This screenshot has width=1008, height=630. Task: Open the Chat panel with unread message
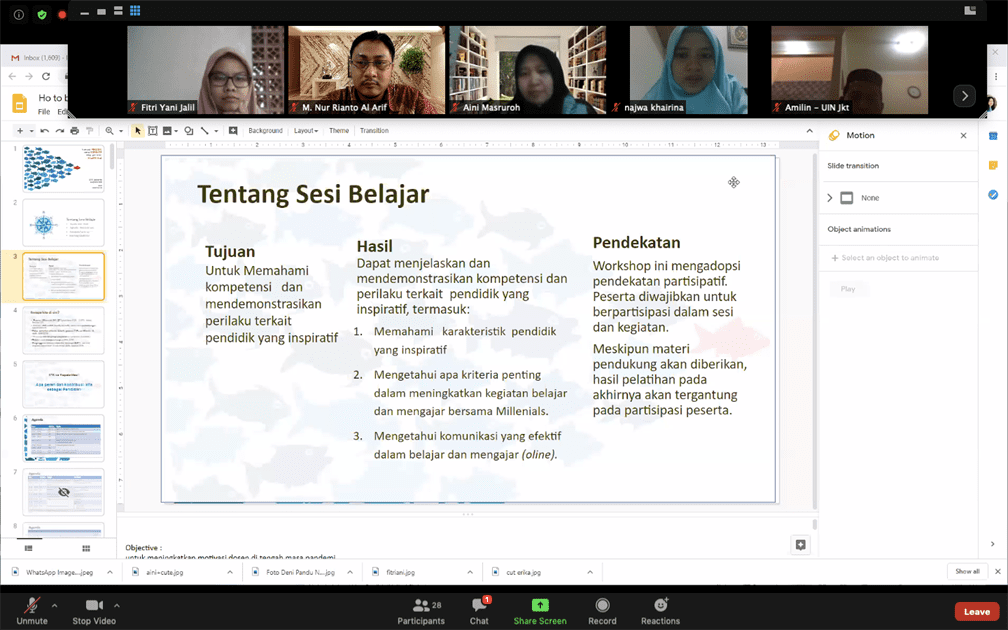click(x=479, y=609)
